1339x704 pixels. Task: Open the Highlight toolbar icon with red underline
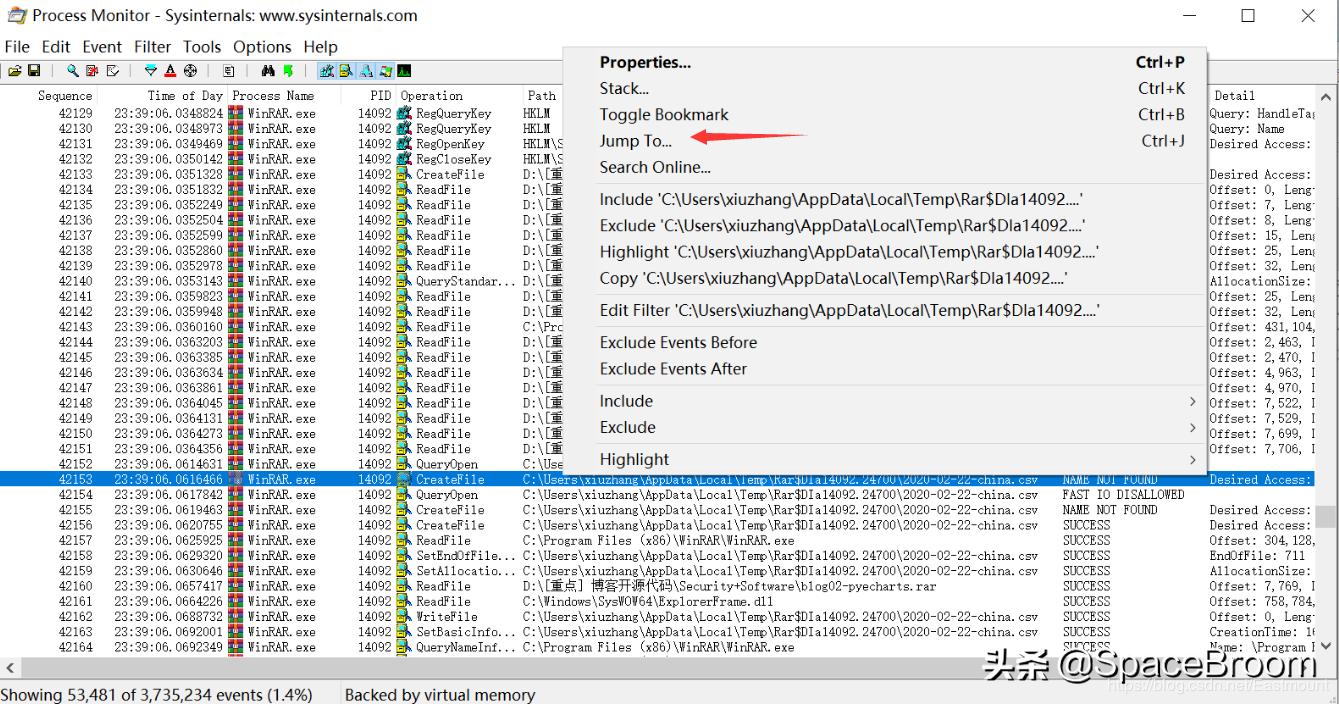170,71
